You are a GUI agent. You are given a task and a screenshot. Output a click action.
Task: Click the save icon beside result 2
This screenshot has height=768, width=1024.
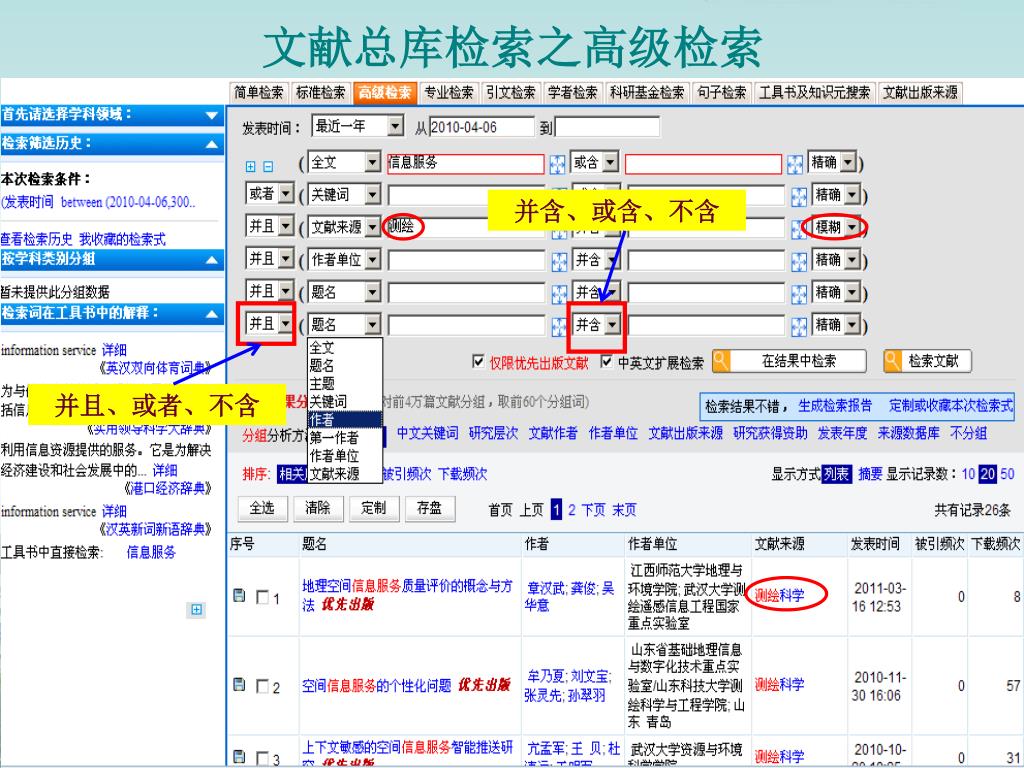(239, 685)
